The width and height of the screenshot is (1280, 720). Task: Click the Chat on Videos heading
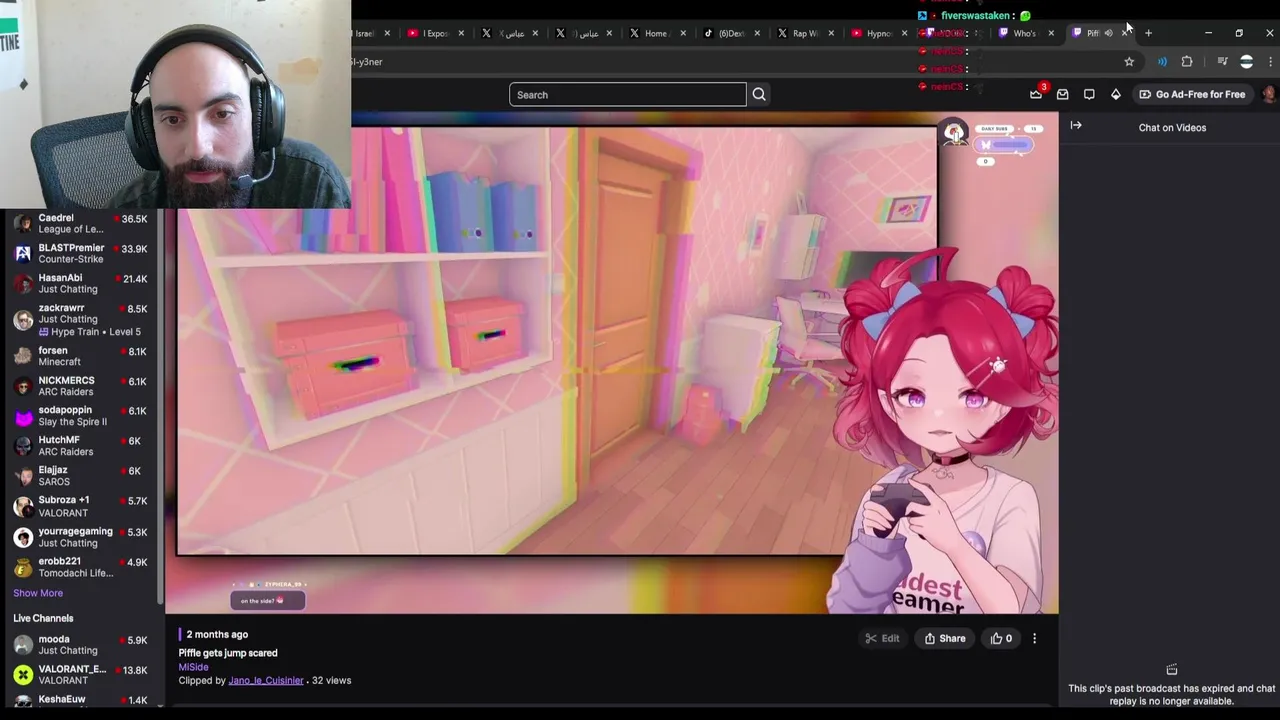click(1172, 128)
